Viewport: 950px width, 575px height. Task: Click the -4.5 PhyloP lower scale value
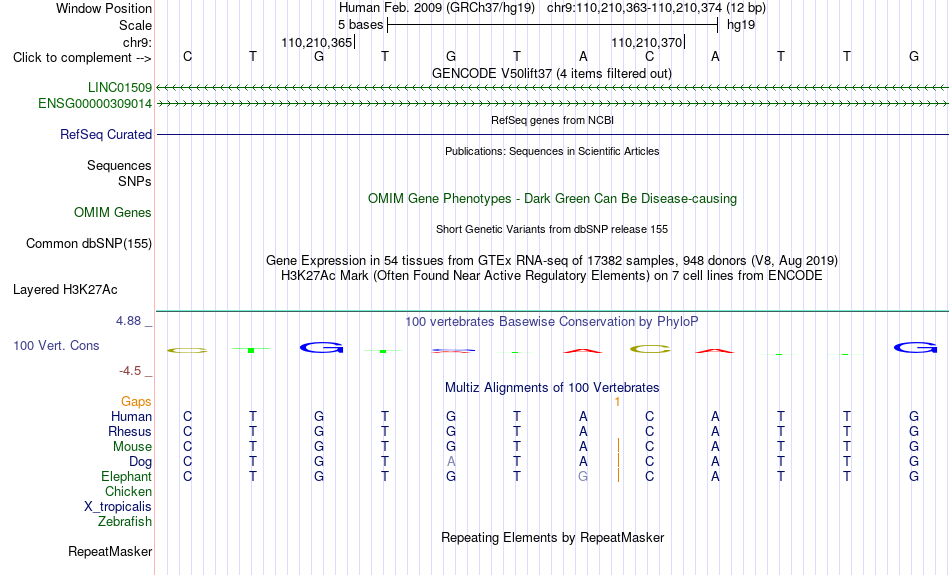(x=130, y=371)
